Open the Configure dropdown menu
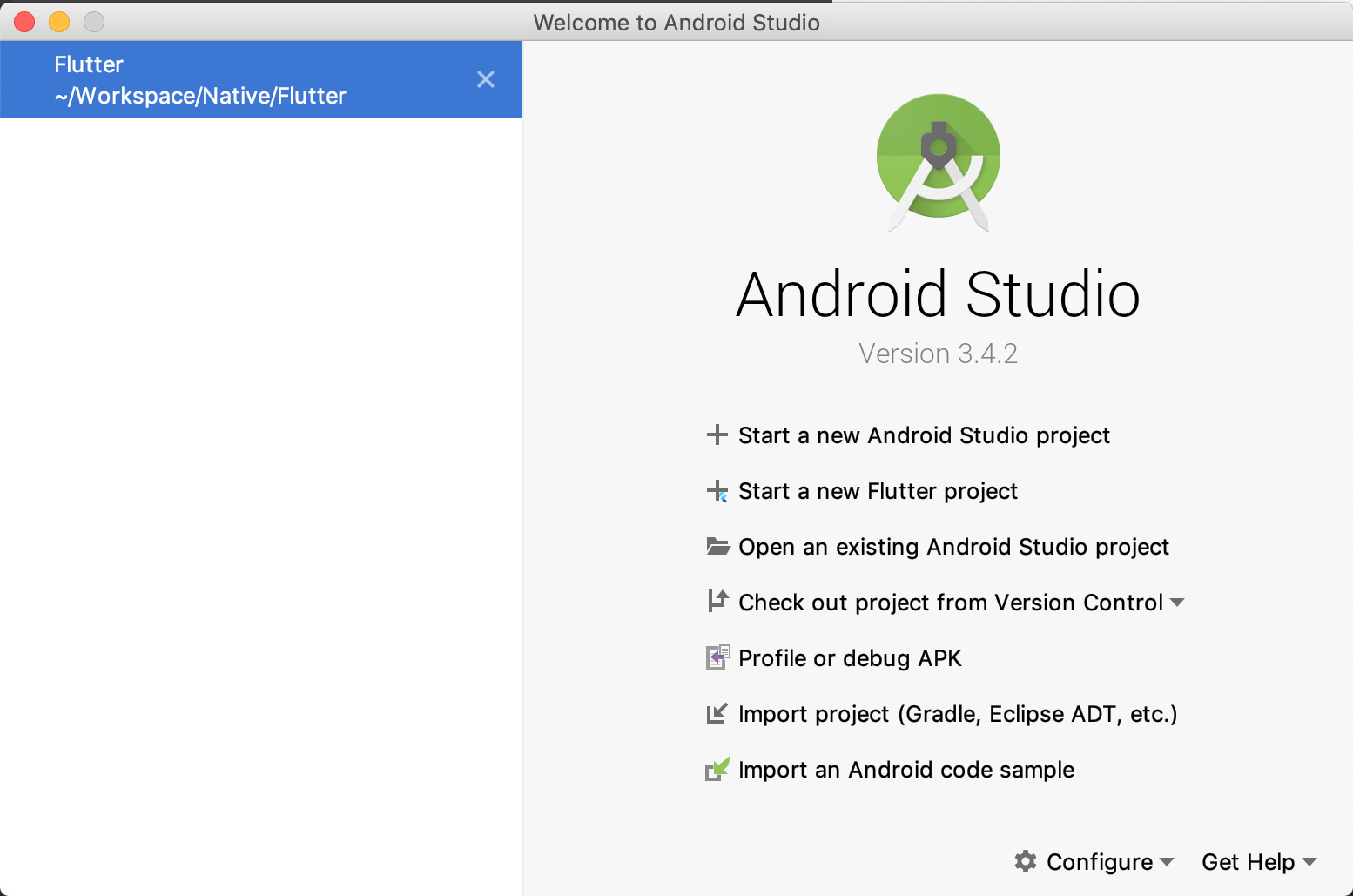Screen dimensions: 1353x896 pos(1094,862)
